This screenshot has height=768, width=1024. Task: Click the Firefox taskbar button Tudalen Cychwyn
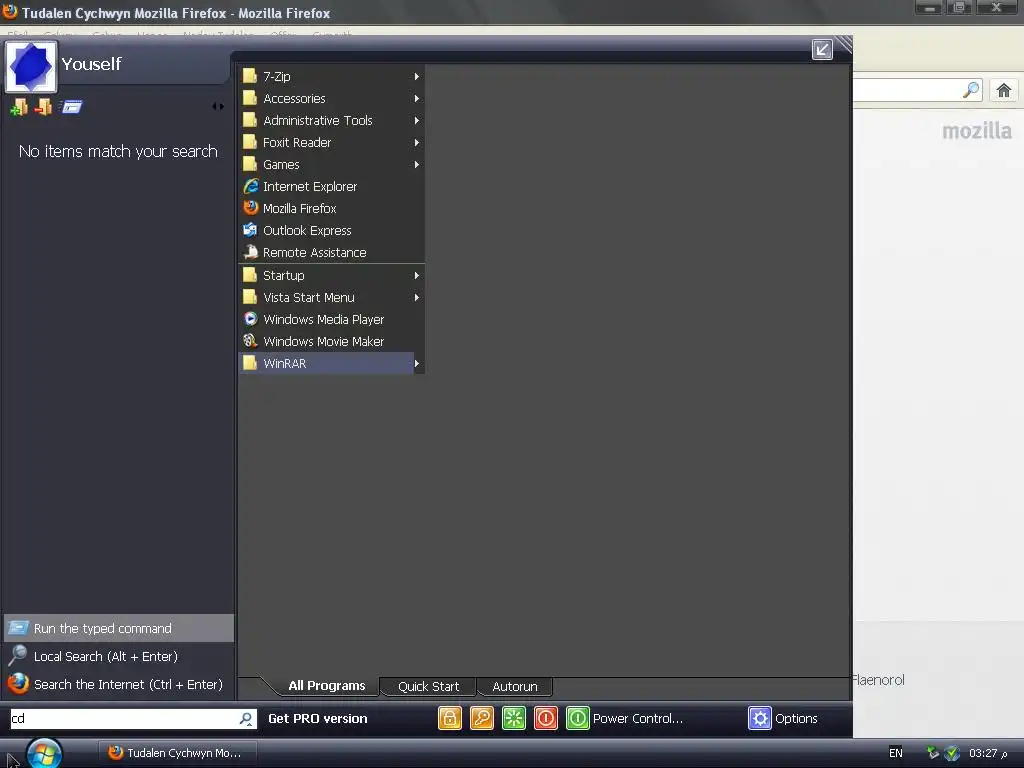point(177,753)
